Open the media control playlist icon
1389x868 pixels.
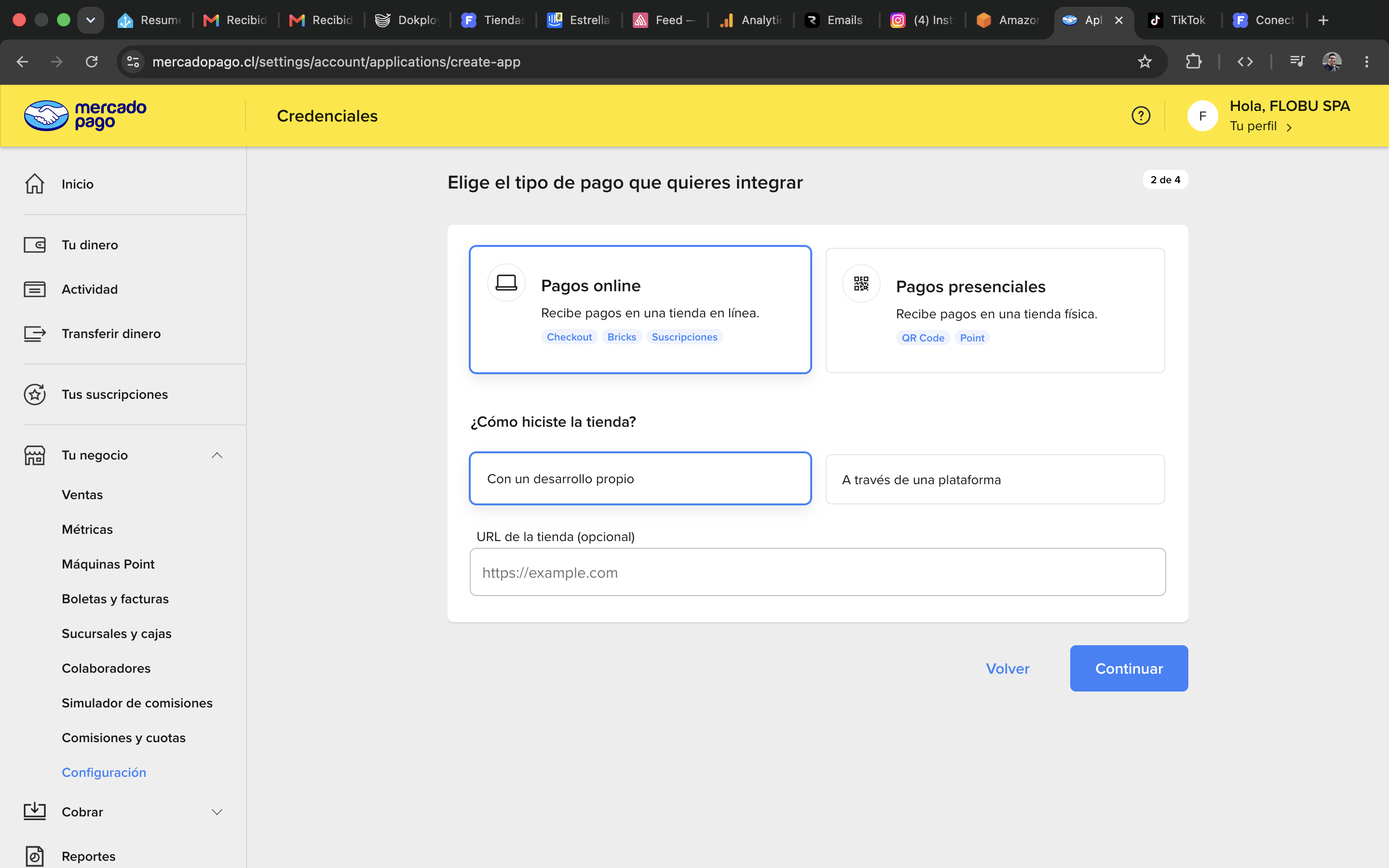pyautogui.click(x=1296, y=61)
